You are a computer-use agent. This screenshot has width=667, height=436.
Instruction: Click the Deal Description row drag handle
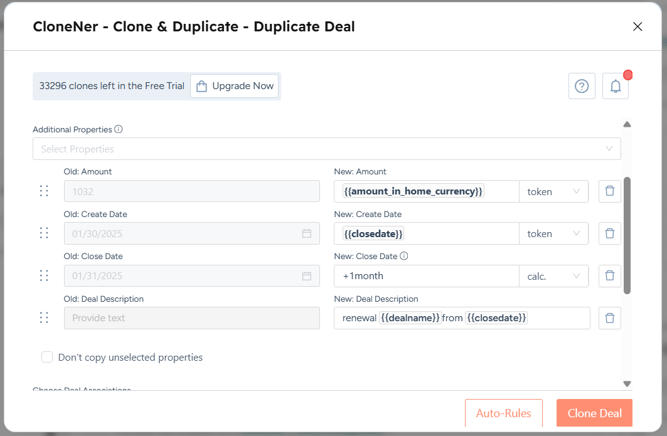pos(44,317)
